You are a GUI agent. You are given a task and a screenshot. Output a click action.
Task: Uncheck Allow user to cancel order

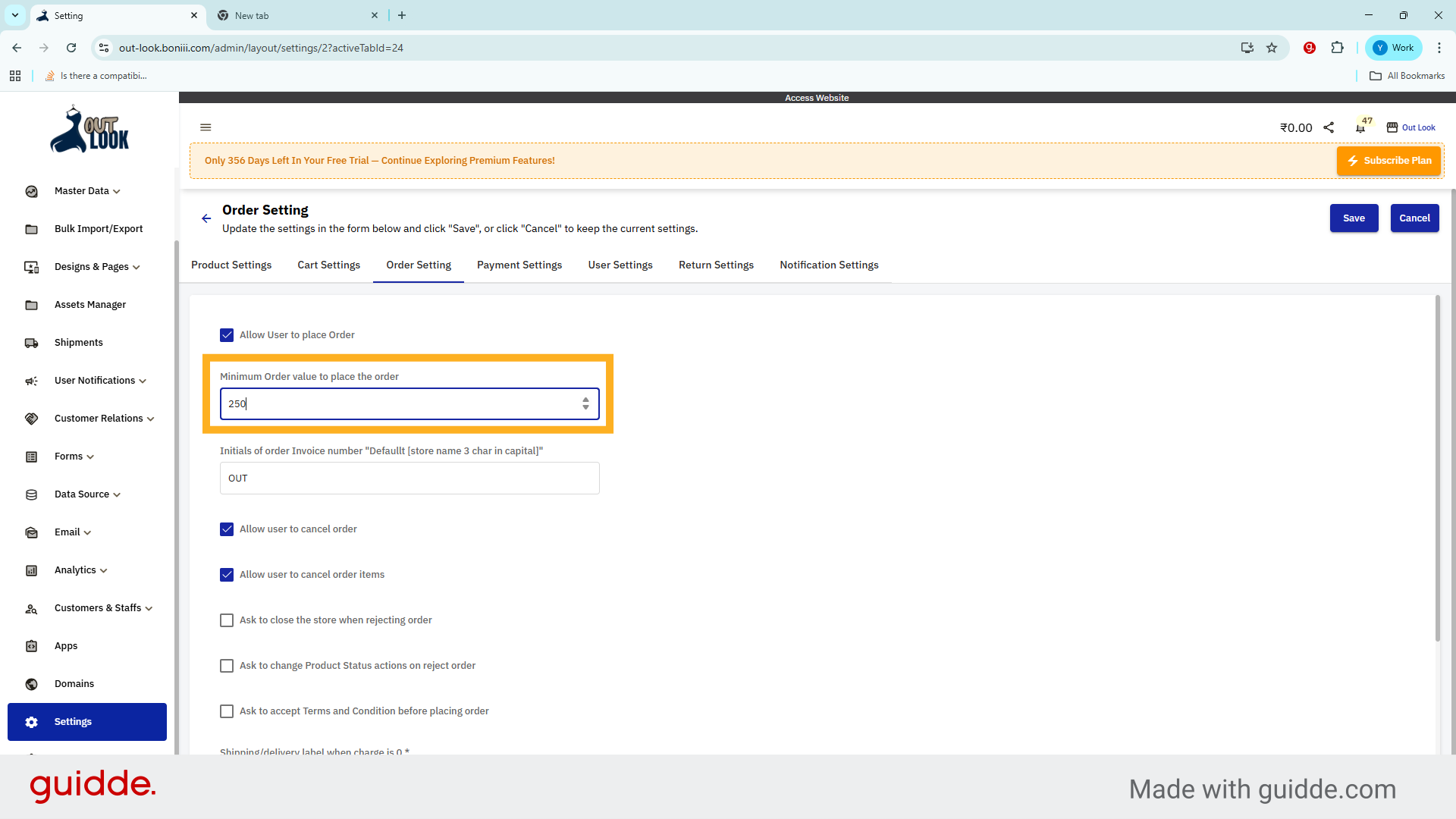coord(227,529)
